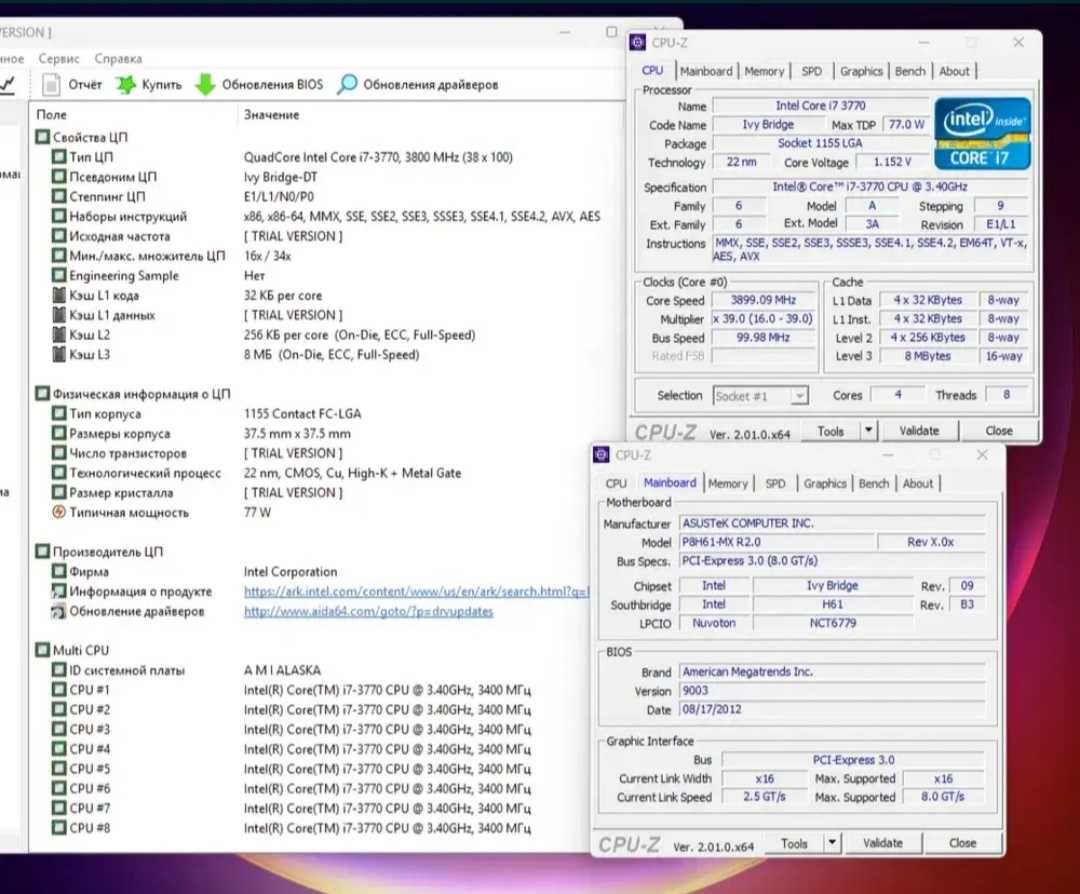Click Close button in CPU-Z Mainboard window
The width and height of the screenshot is (1080, 894).
click(962, 843)
